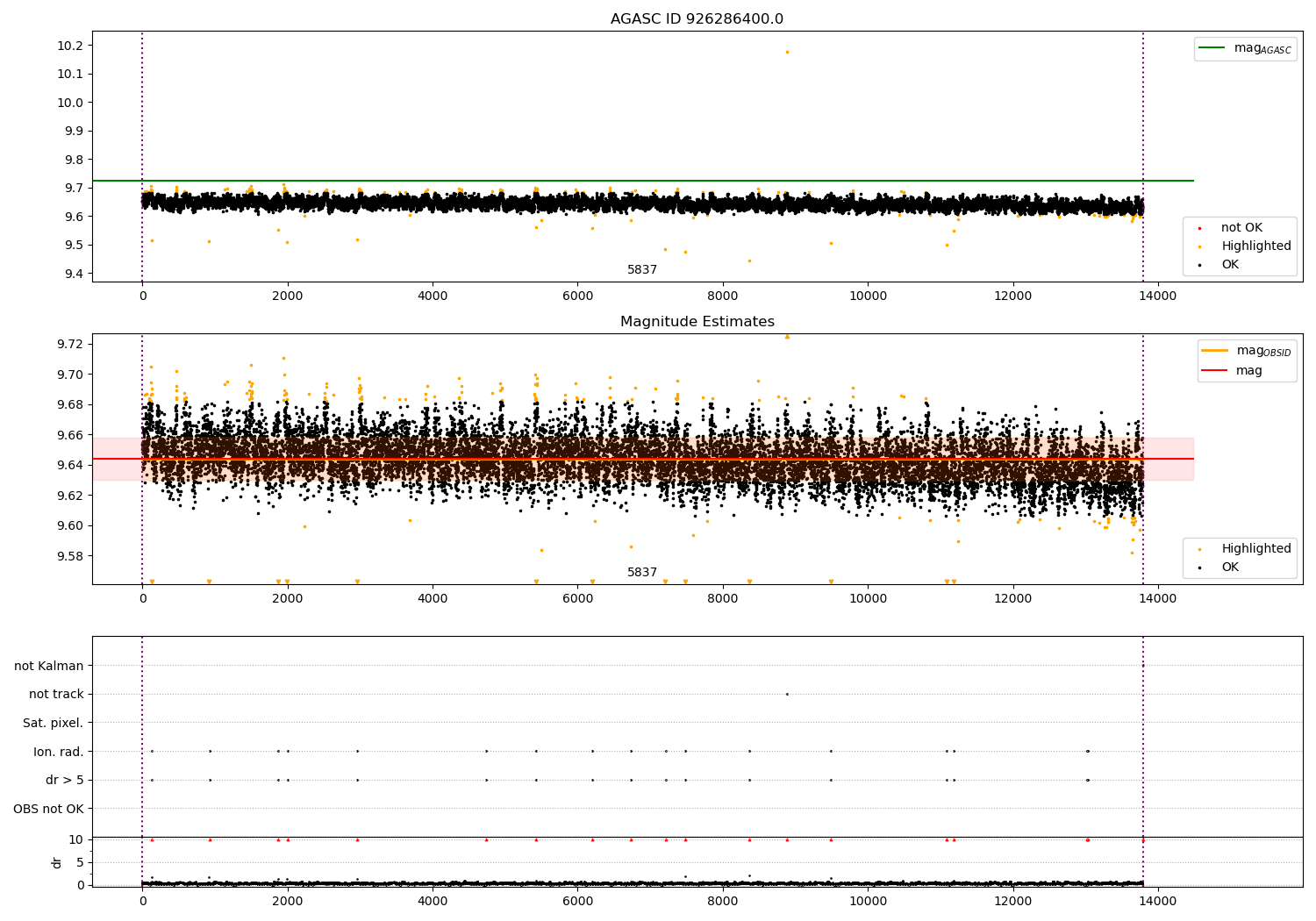Click the "not Kalman" row label
The image size is (1316, 921).
coord(49,666)
